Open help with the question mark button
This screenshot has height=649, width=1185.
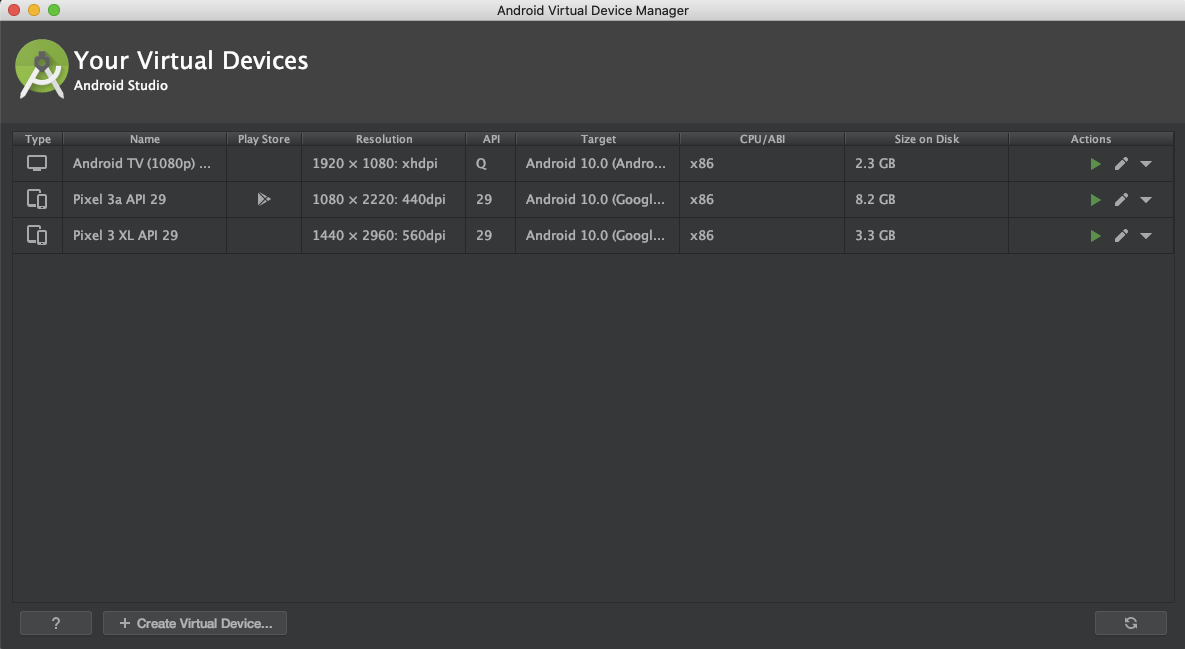point(56,623)
